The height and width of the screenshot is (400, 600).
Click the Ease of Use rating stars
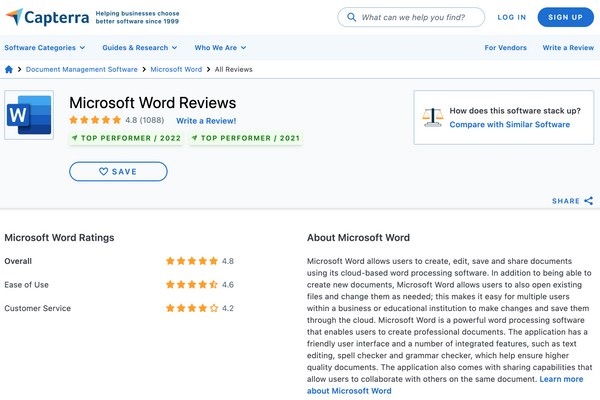(x=192, y=284)
